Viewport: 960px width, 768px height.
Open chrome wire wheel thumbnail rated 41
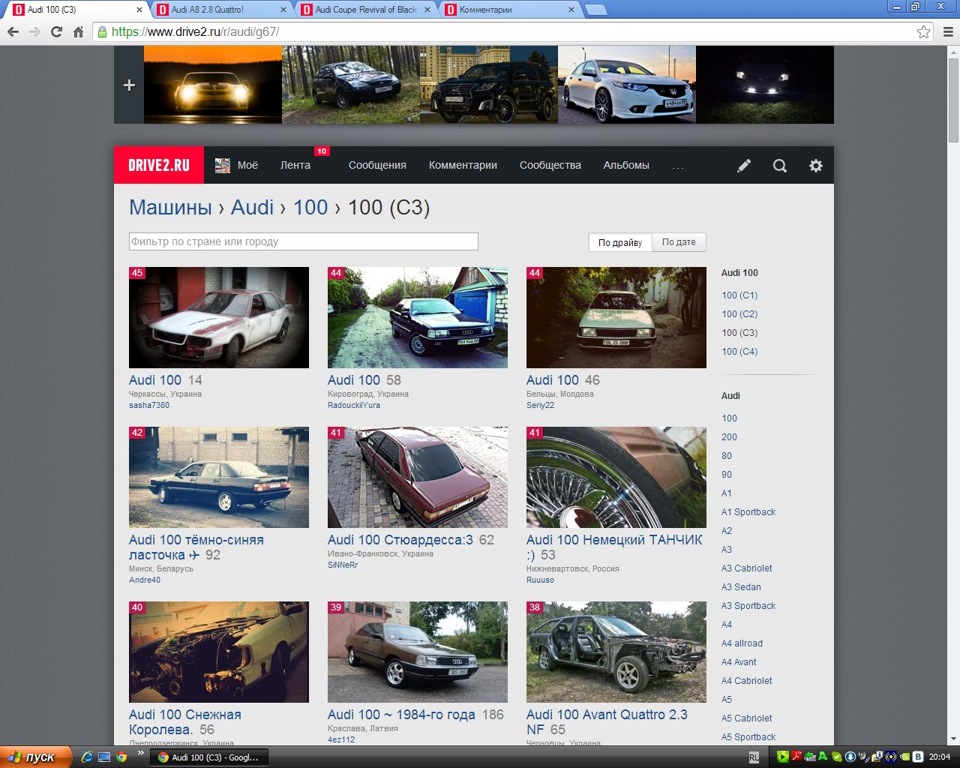(x=616, y=477)
